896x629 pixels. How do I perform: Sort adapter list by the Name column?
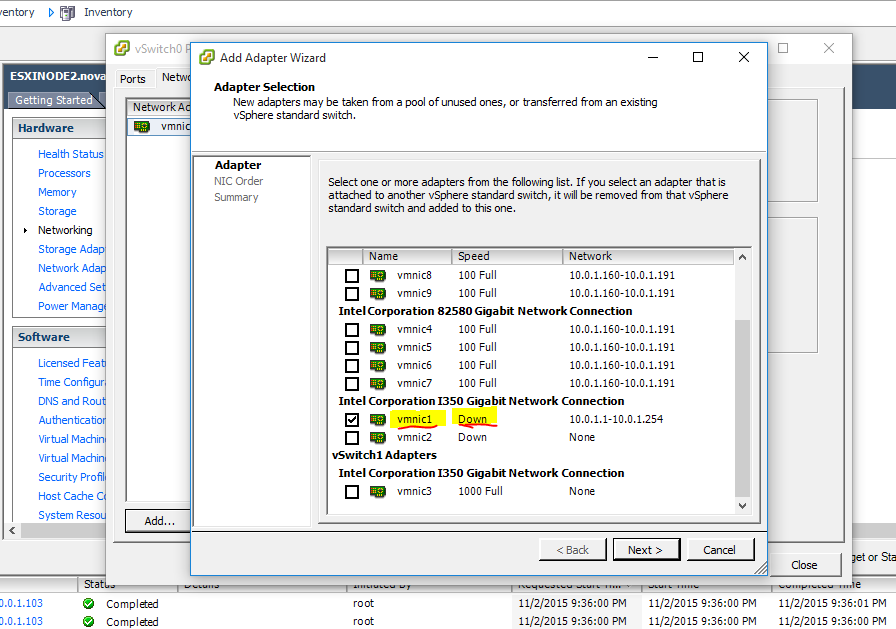tap(407, 257)
